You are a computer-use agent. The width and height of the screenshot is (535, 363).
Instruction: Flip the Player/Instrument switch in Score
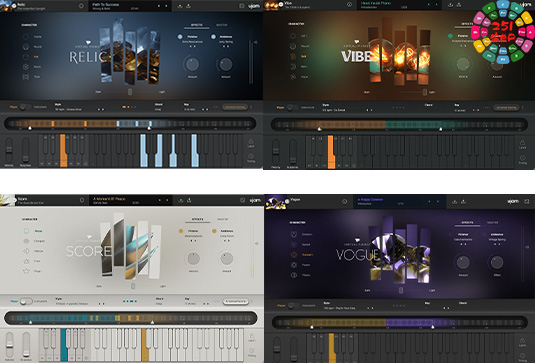[26, 302]
